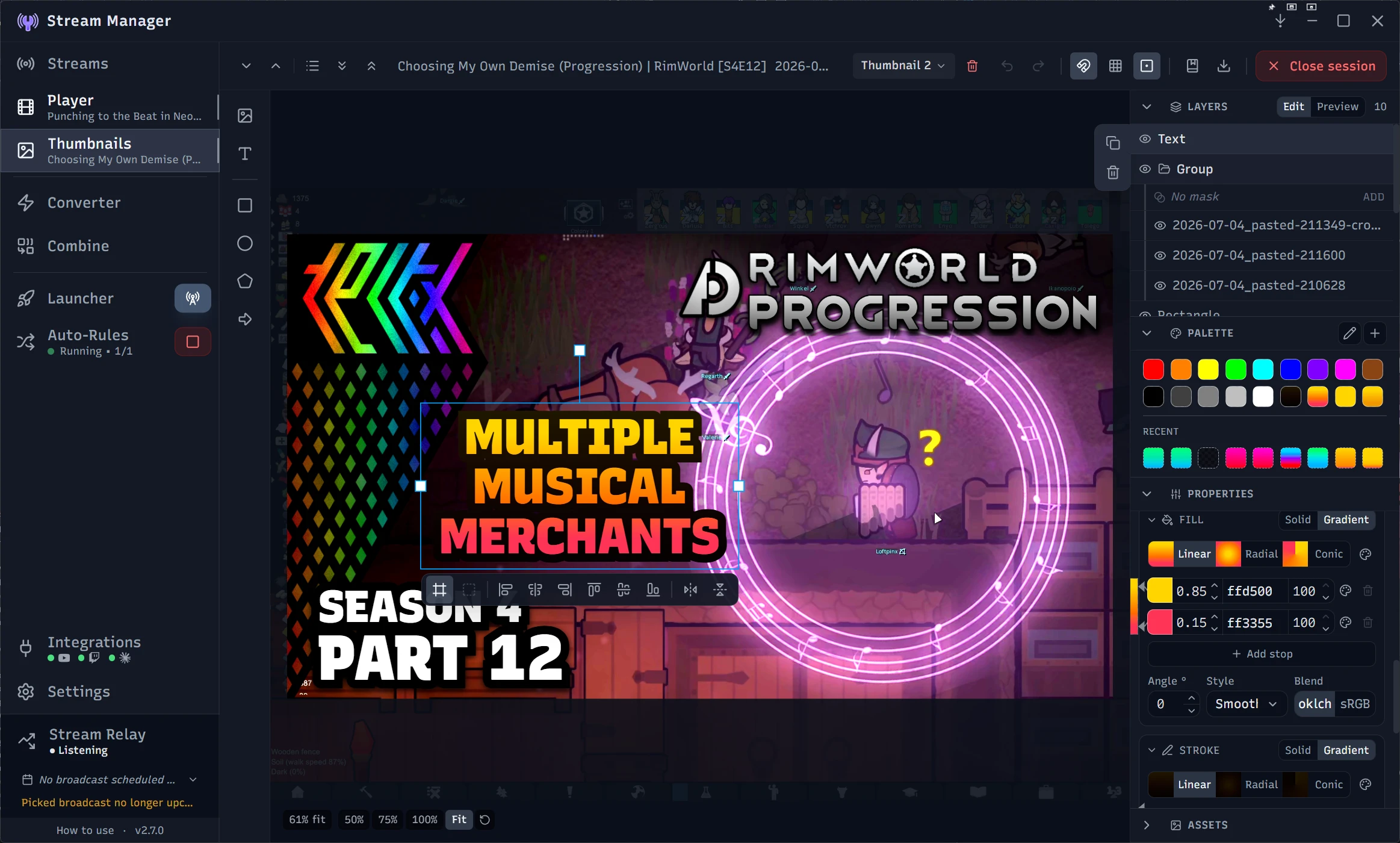Screen dimensions: 1400x843
Task: Expand the ASSETS section
Action: pos(1147,825)
